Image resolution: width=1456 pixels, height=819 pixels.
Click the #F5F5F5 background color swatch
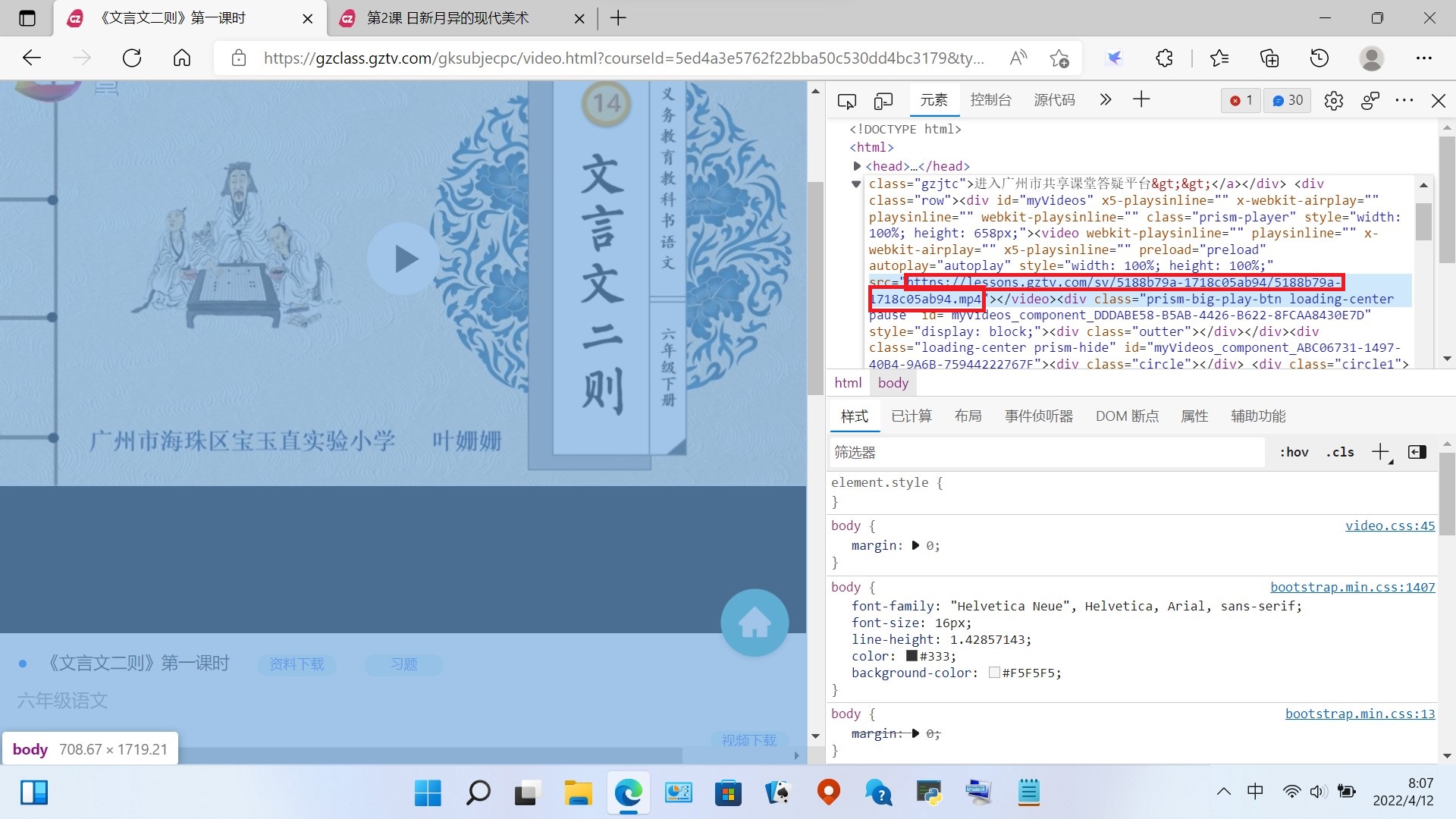[x=994, y=673]
